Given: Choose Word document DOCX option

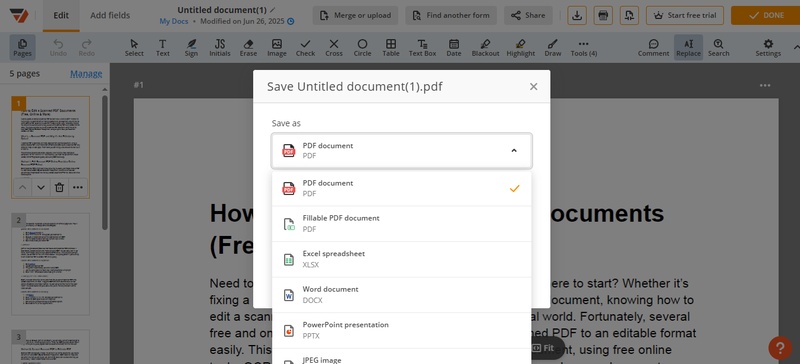Looking at the screenshot, I should pos(402,295).
